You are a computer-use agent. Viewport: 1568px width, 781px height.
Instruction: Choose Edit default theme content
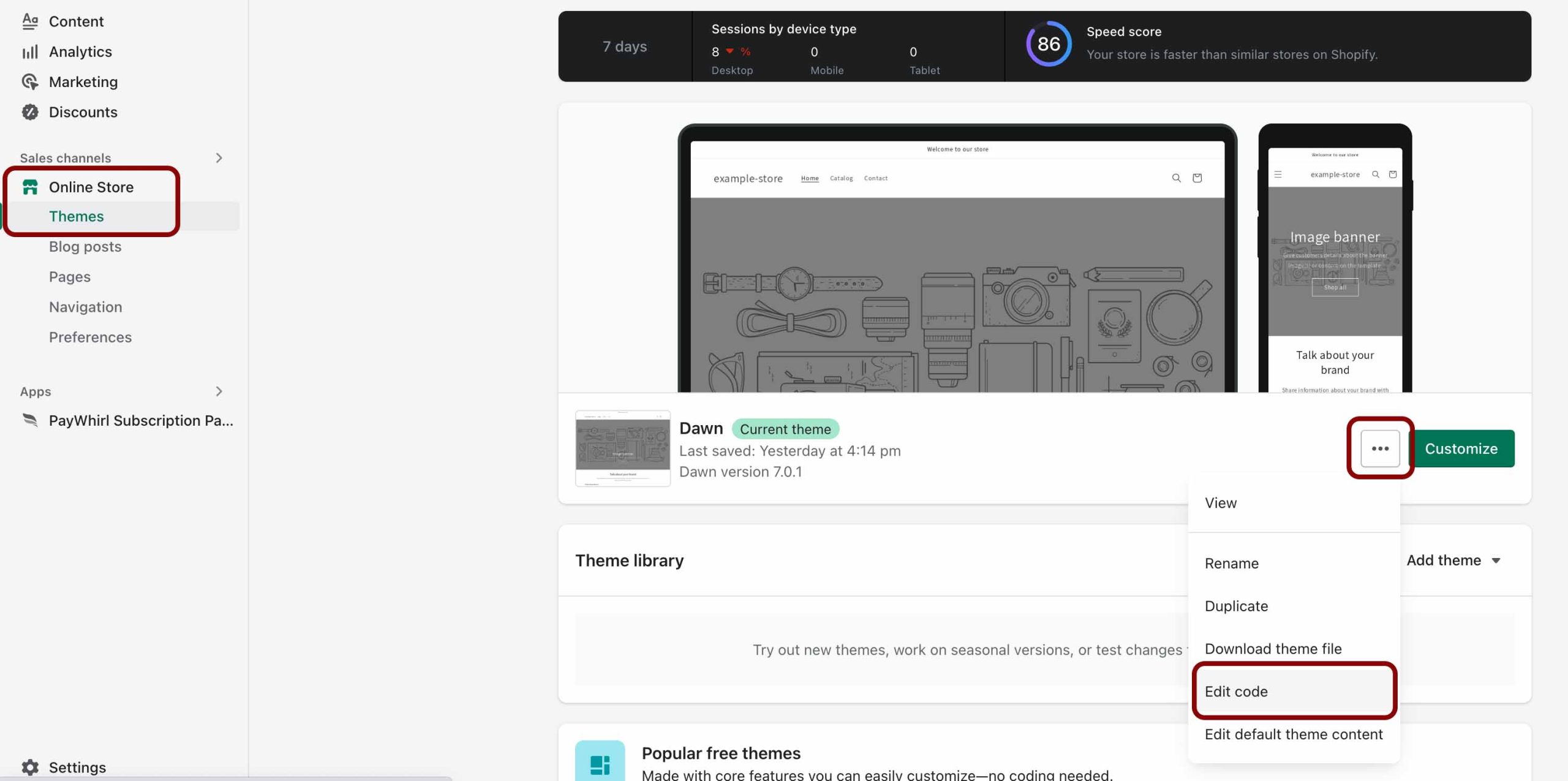pyautogui.click(x=1294, y=734)
